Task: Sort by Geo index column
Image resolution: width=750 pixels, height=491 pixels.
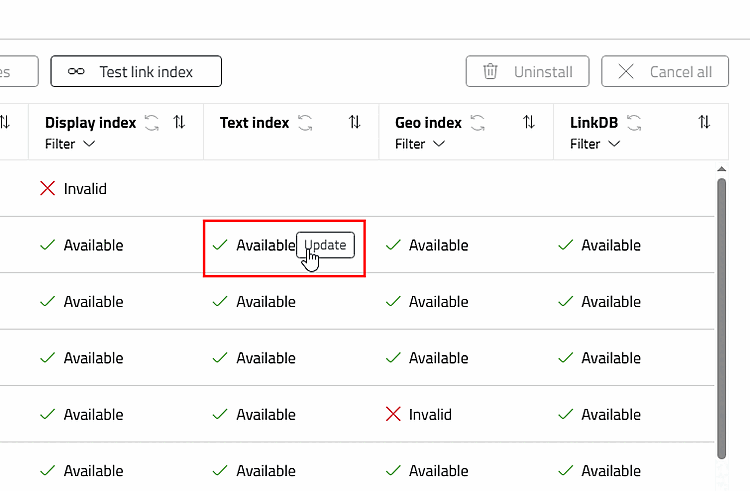Action: (x=529, y=123)
